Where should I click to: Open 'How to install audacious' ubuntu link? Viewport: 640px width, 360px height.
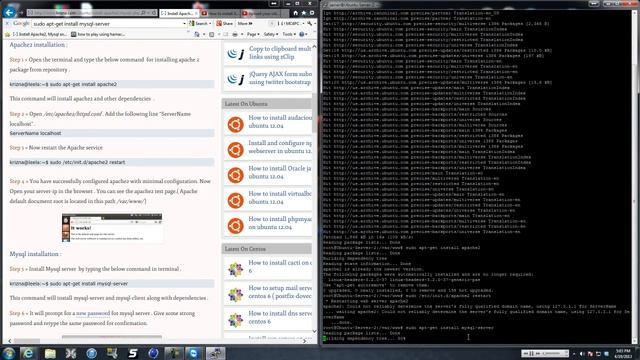[280, 122]
